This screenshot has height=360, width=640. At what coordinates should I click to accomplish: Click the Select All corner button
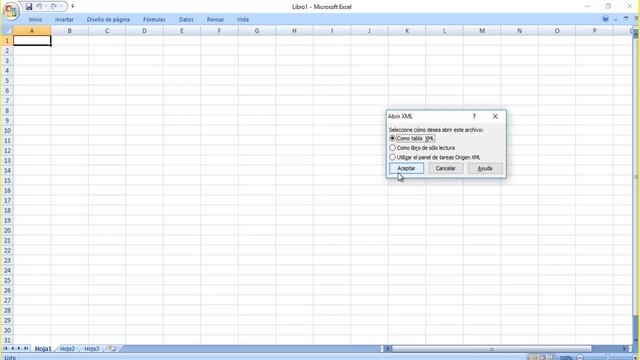[x=7, y=31]
